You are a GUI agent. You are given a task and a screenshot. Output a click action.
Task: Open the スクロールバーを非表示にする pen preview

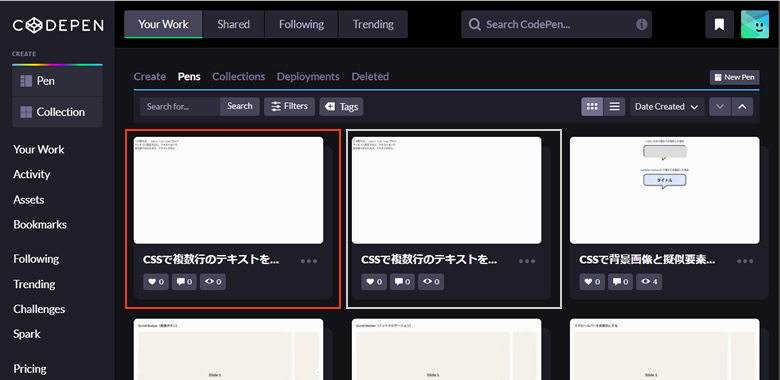(x=665, y=349)
